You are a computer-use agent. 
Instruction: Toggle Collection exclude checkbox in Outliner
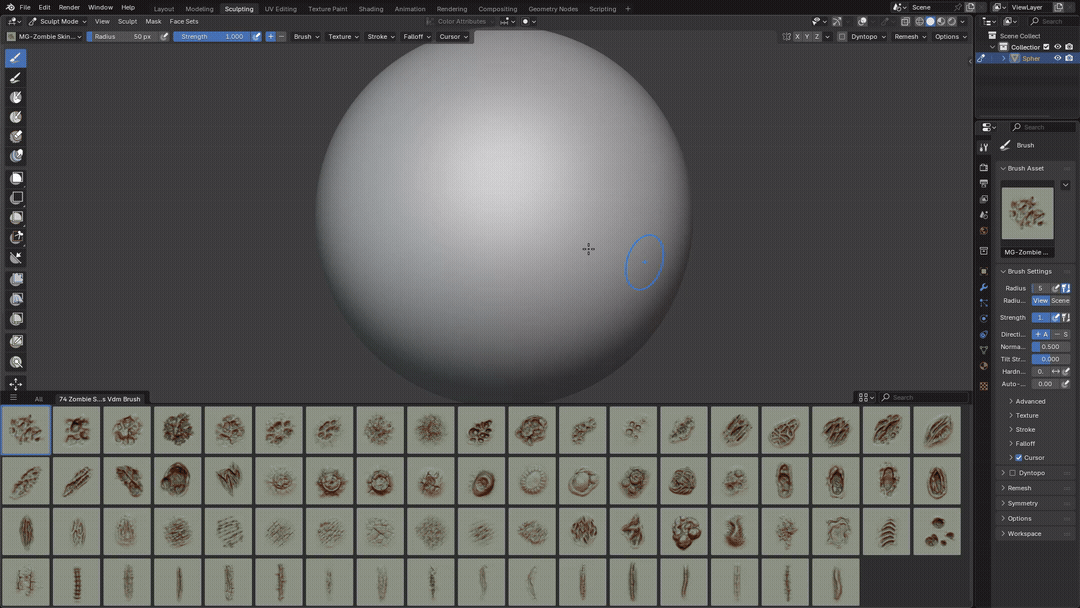tap(1046, 47)
